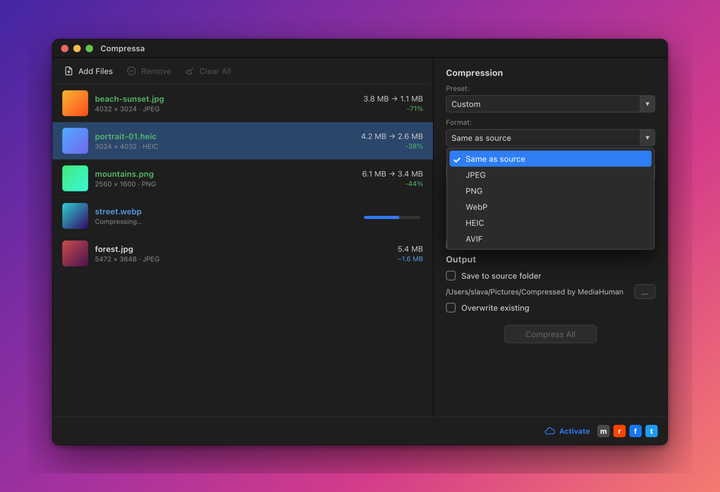This screenshot has height=492, width=720.
Task: Click the street.webp compression progress bar
Action: [x=392, y=217]
